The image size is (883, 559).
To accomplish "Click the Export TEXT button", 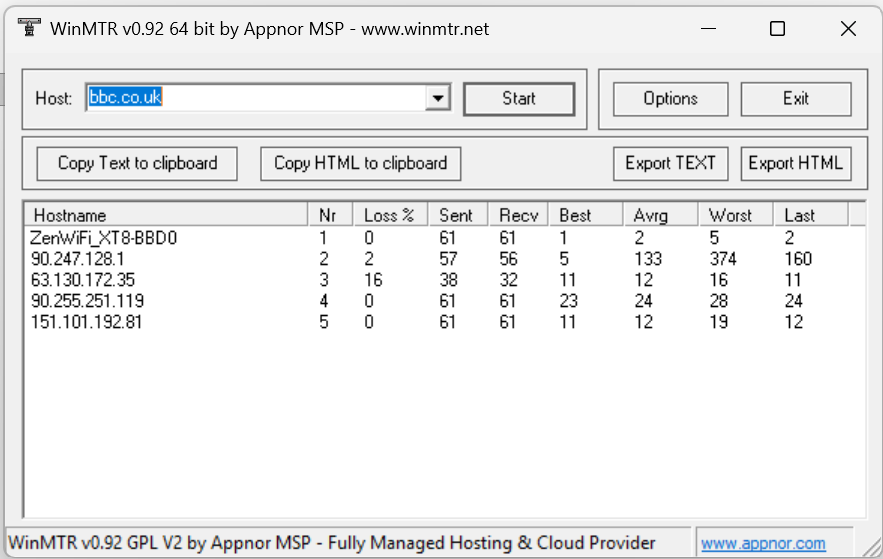I will (x=670, y=164).
